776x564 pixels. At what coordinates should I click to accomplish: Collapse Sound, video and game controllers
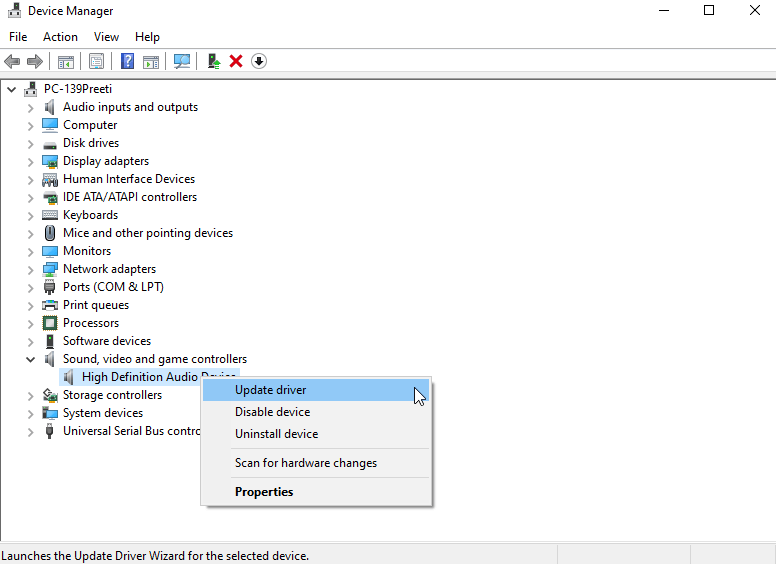(31, 359)
